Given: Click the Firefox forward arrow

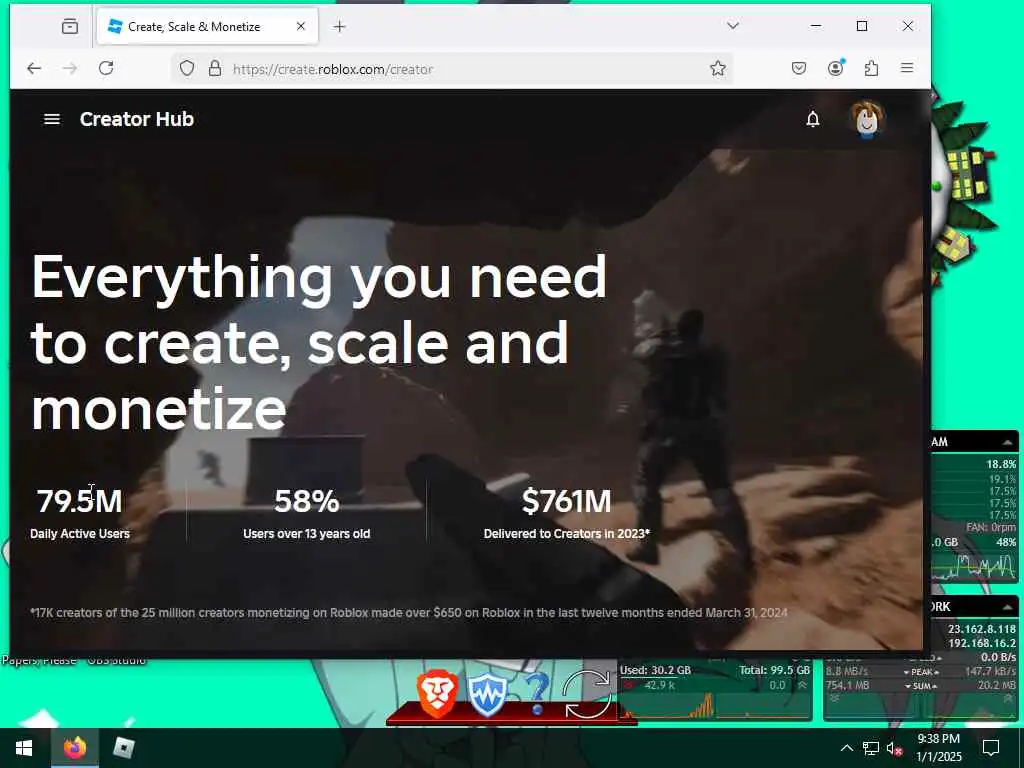Looking at the screenshot, I should tap(70, 68).
